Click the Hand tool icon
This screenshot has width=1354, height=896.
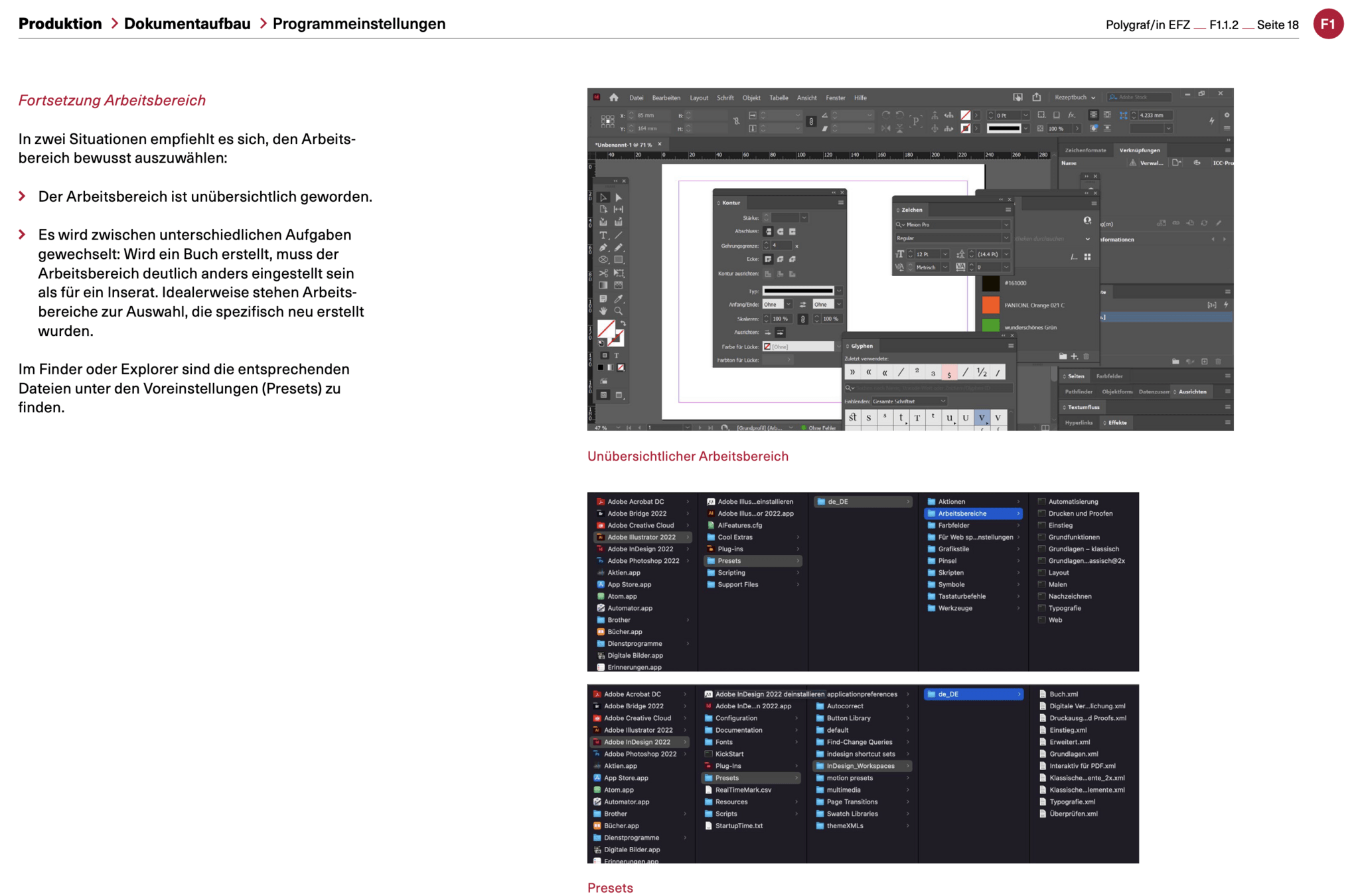point(603,311)
